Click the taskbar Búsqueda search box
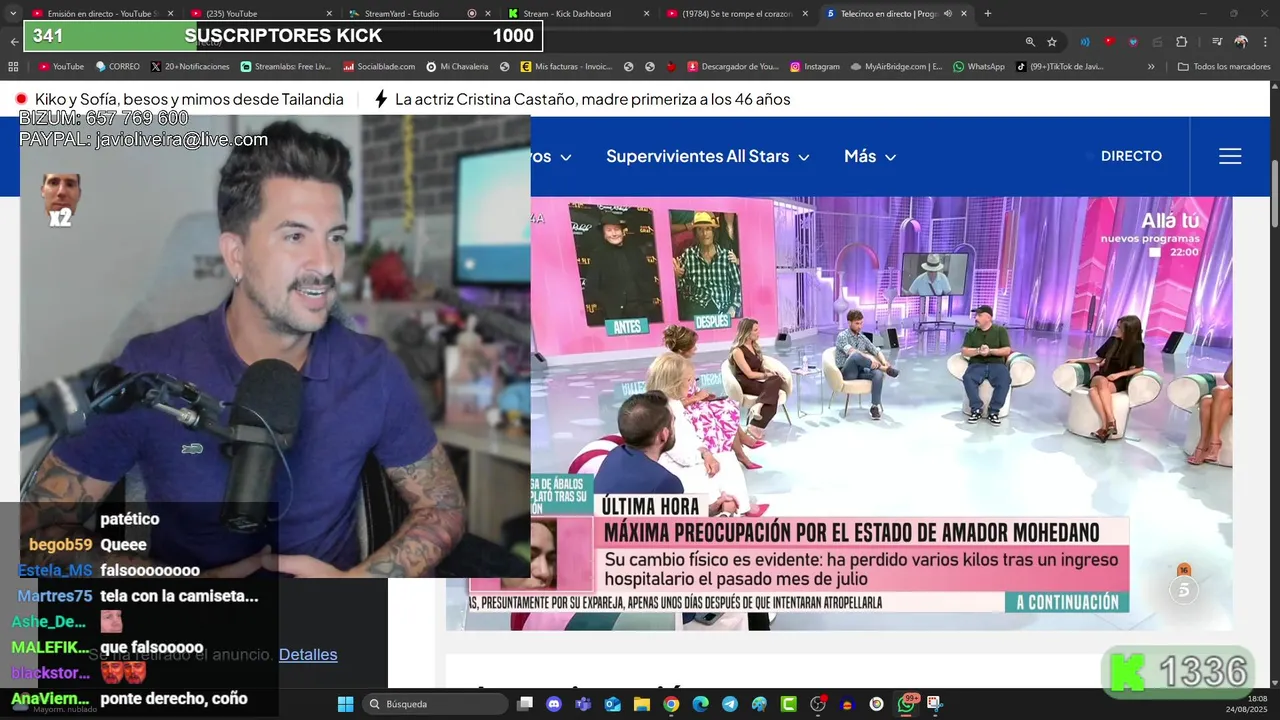The image size is (1280, 720). tap(435, 704)
